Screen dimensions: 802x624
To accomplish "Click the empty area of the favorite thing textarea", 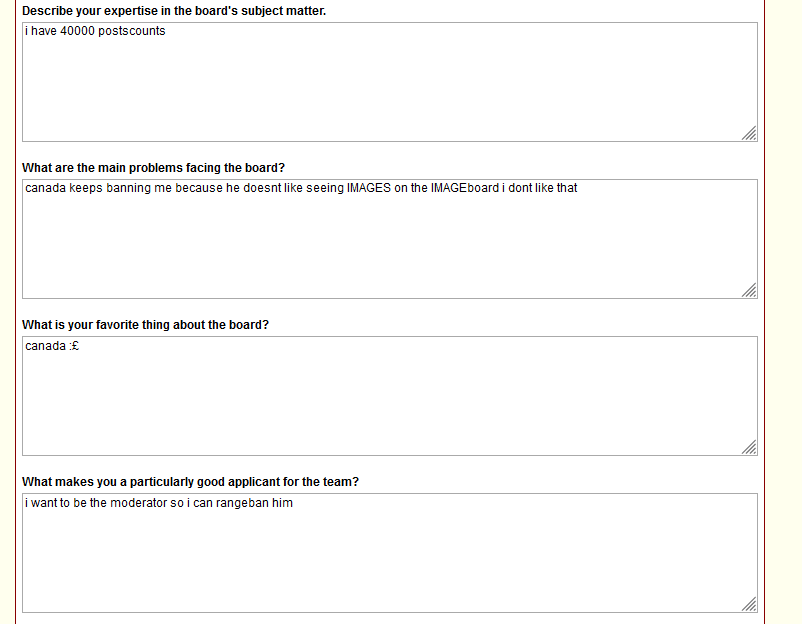I will [x=390, y=404].
